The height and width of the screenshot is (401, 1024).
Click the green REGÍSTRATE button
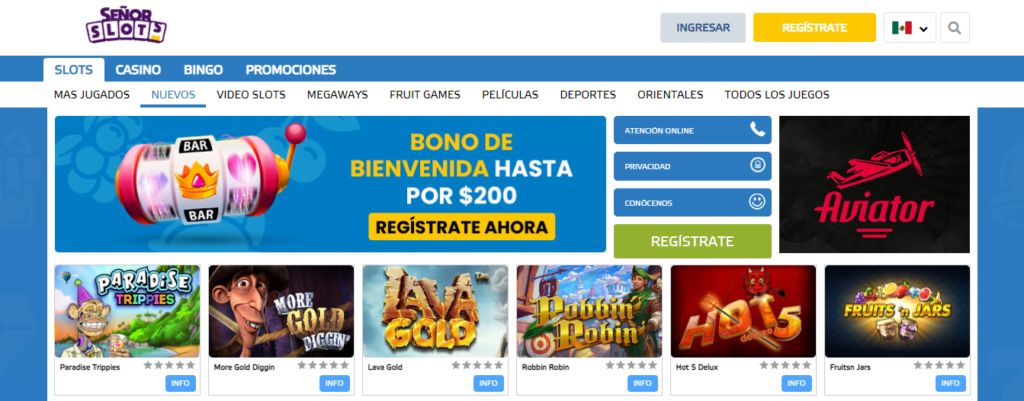click(692, 241)
